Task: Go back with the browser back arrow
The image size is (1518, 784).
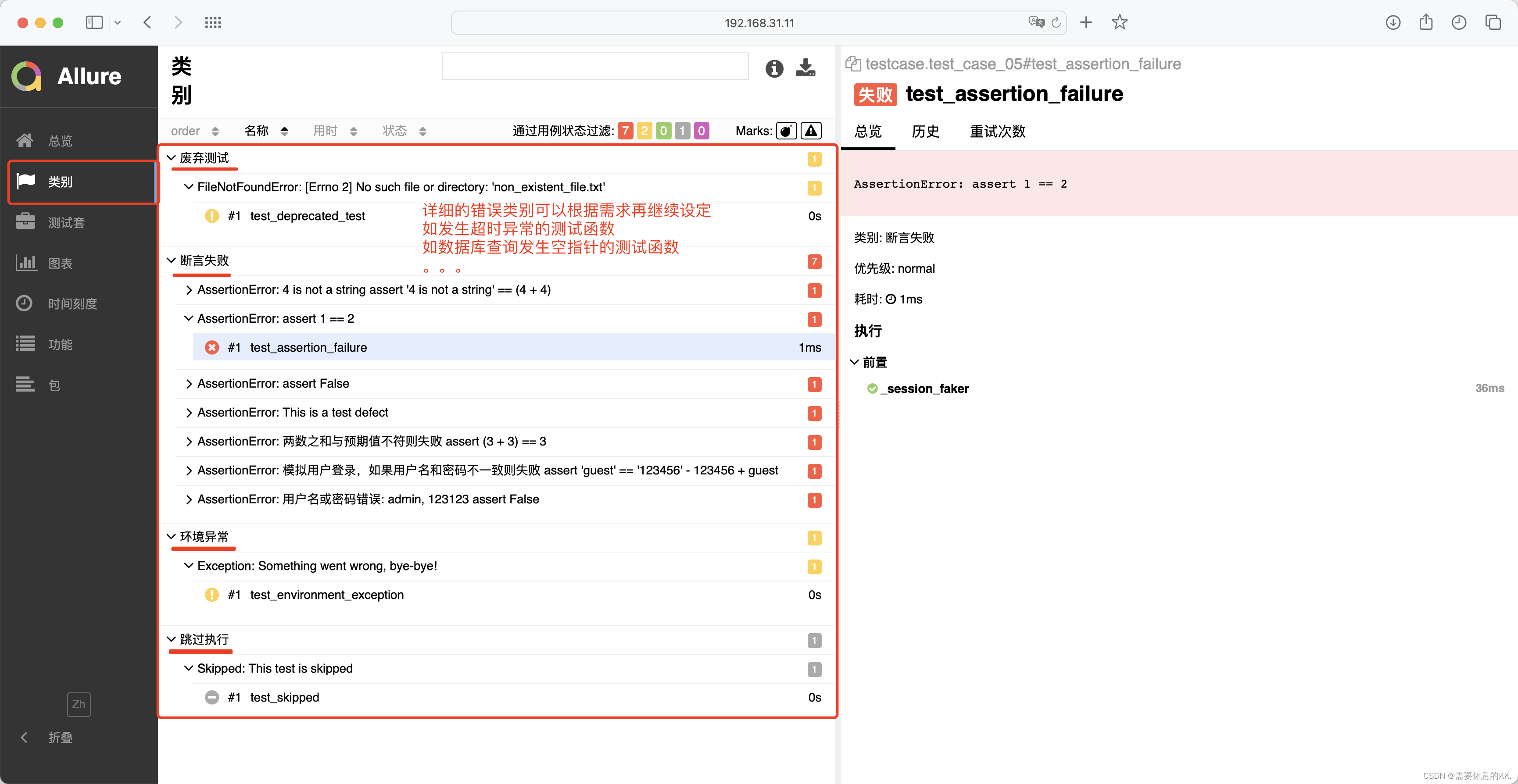Action: (x=147, y=23)
